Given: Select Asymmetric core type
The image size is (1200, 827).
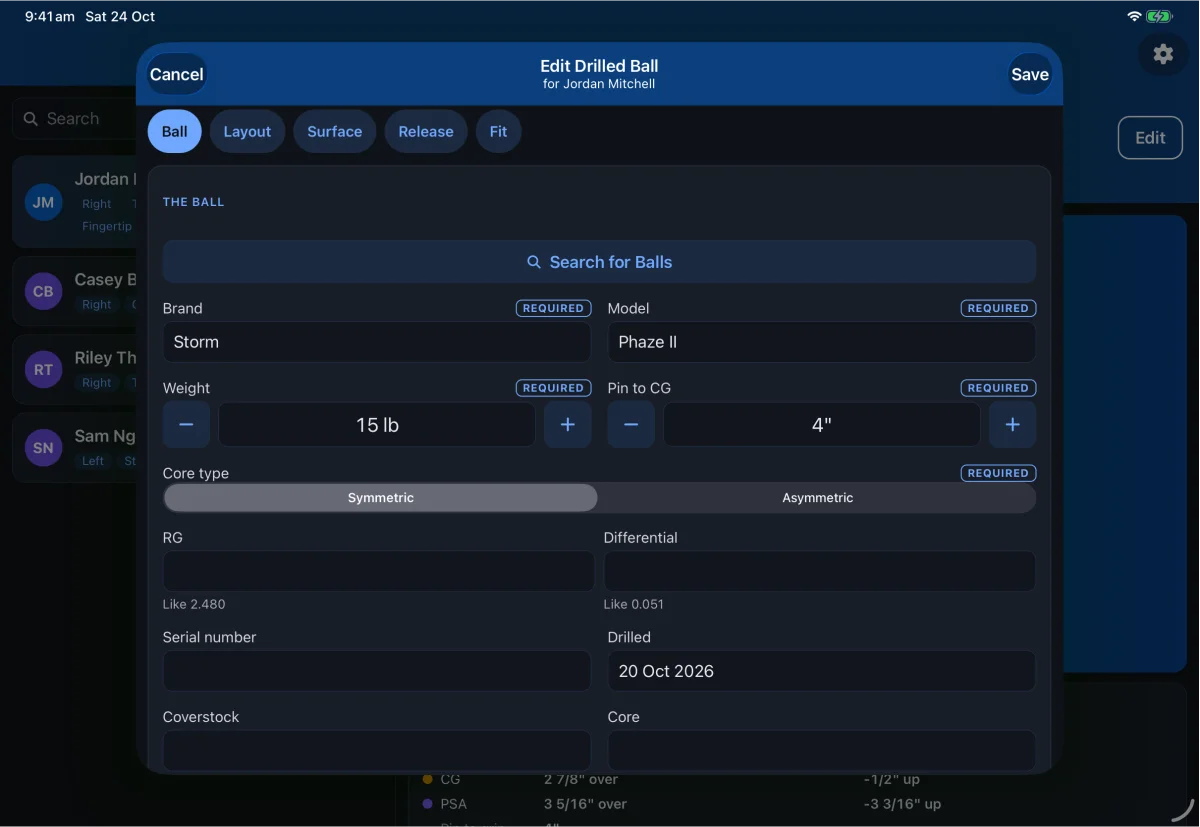Looking at the screenshot, I should point(818,498).
